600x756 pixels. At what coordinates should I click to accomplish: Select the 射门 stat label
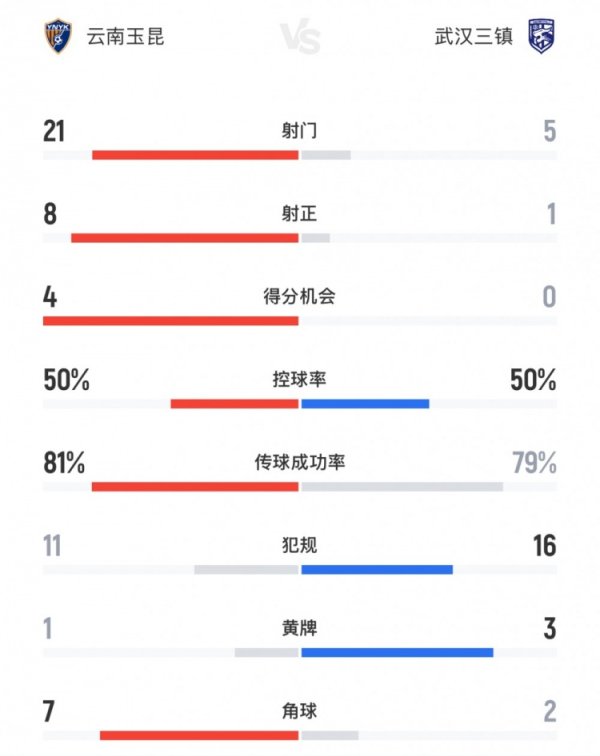[x=300, y=131]
